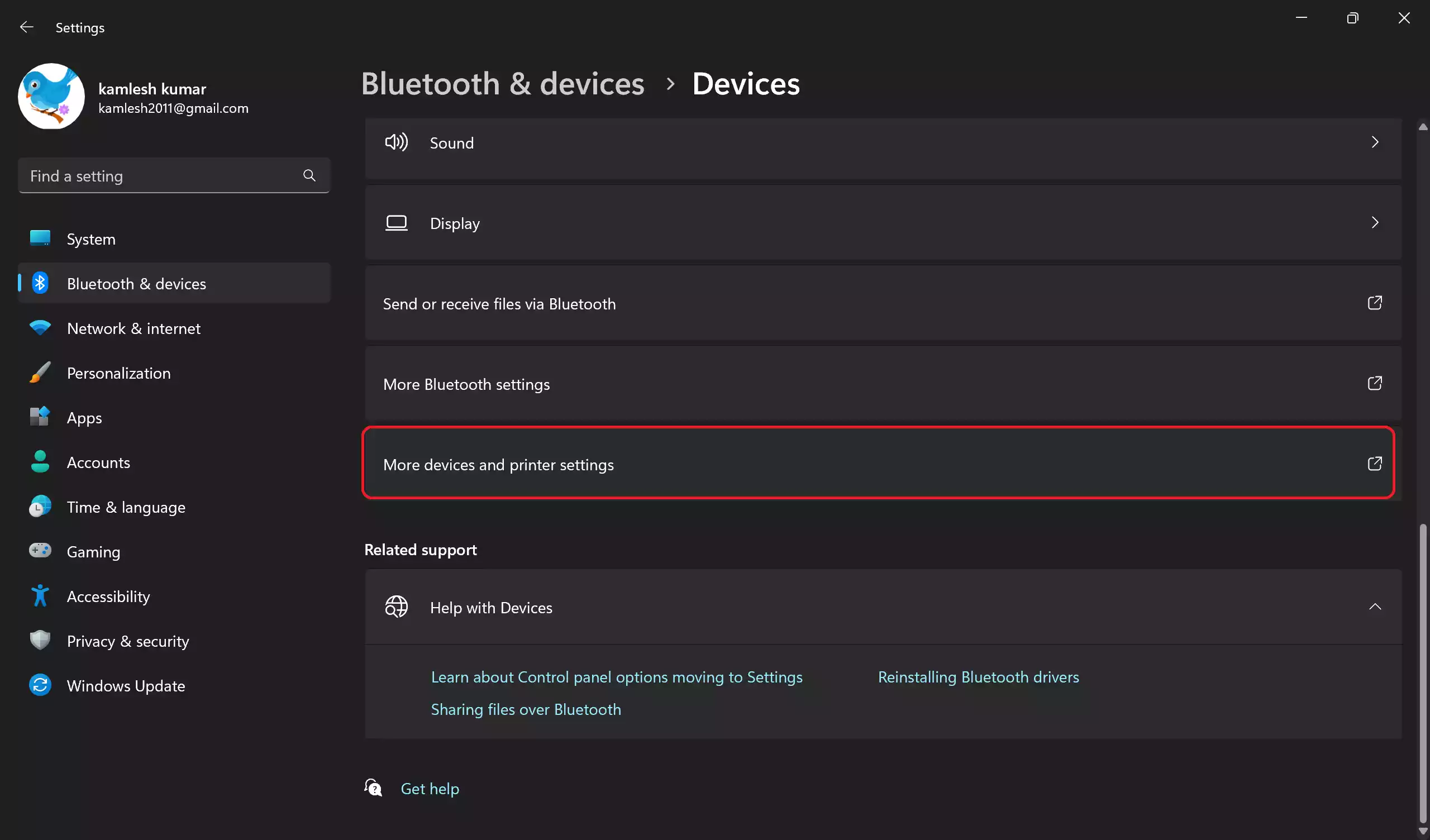The width and height of the screenshot is (1430, 840).
Task: Click the Accessibility figure icon
Action: pyautogui.click(x=40, y=596)
